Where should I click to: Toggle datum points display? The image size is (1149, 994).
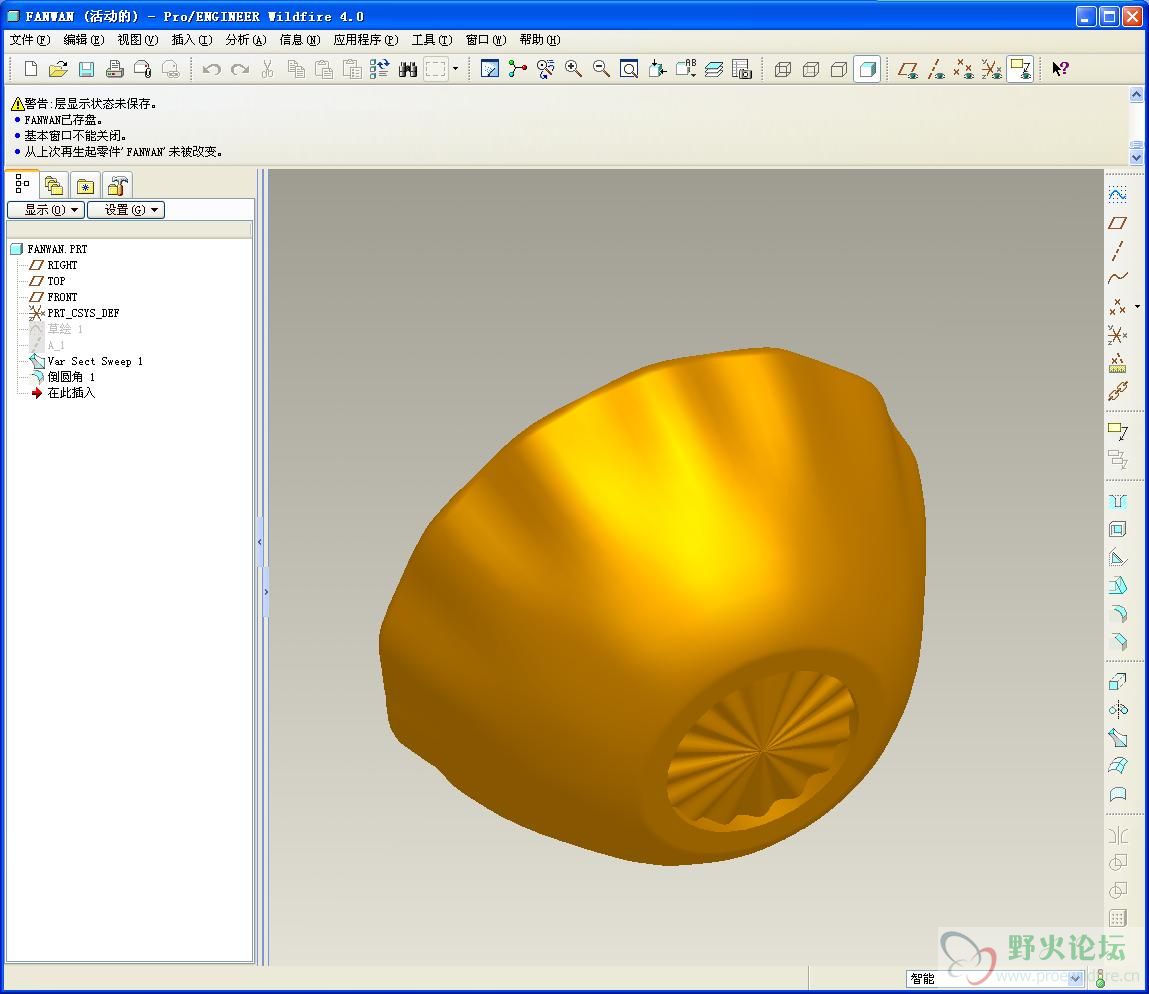[x=964, y=69]
